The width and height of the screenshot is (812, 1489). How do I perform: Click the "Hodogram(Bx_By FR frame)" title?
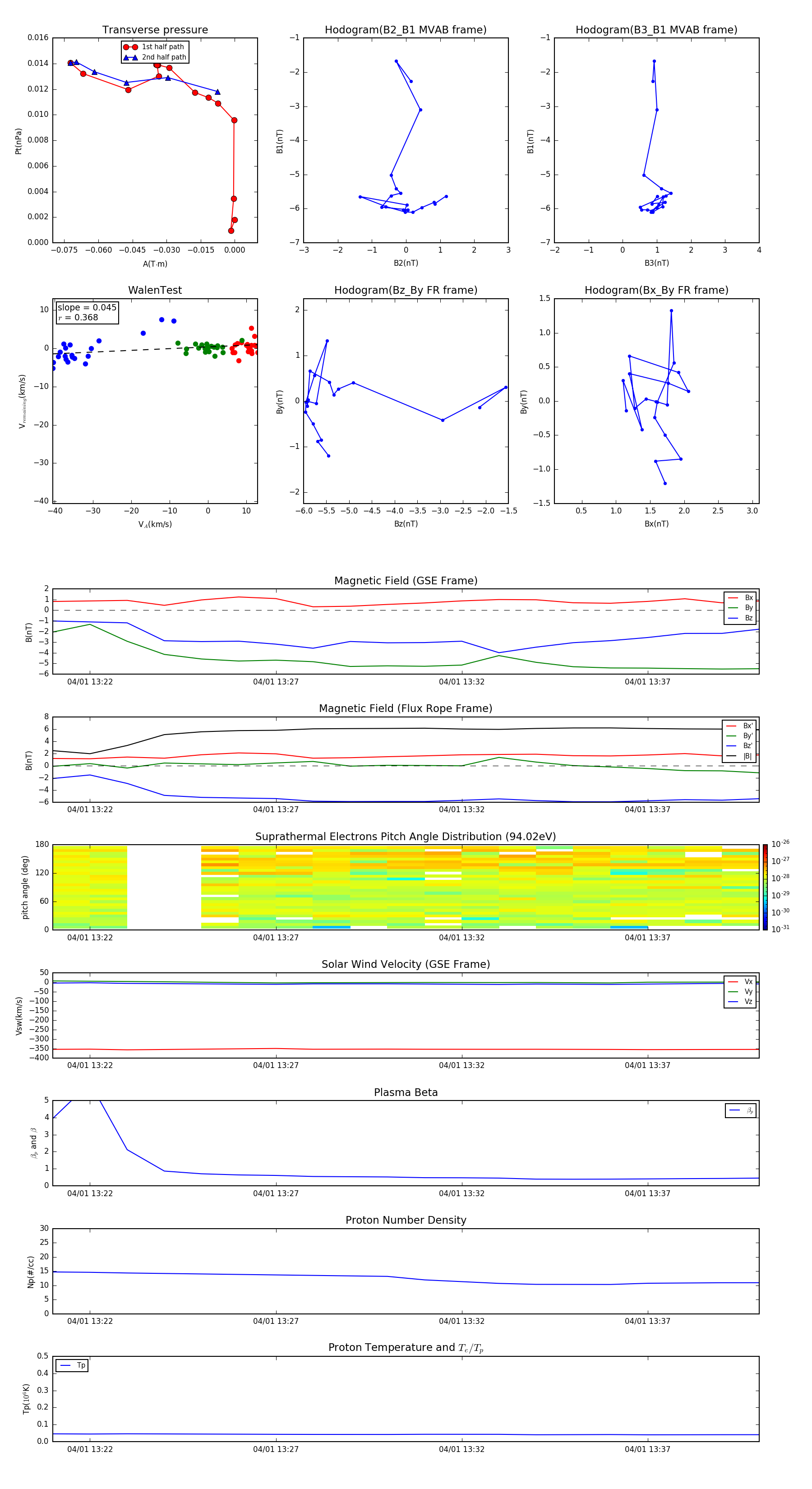click(656, 290)
